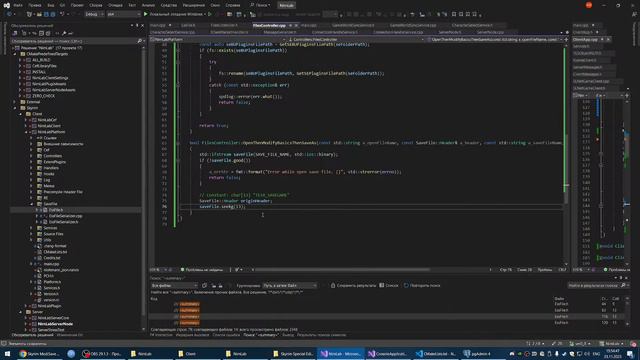The height and width of the screenshot is (360, 640).
Task: Click the Solution Explorer home view icon
Action: 15,33
